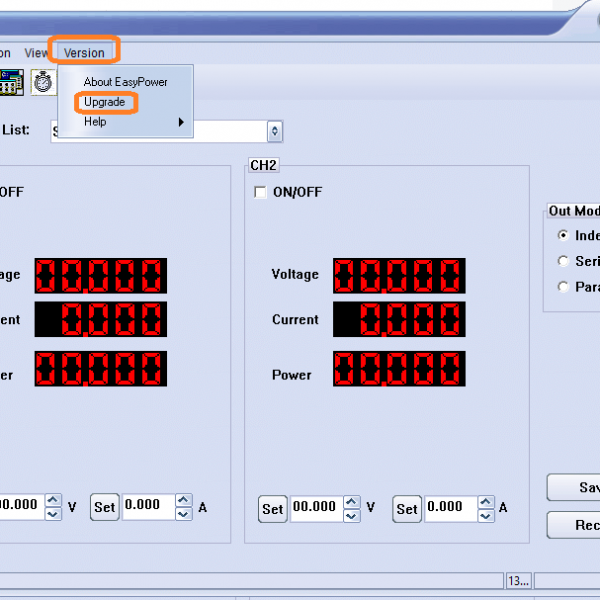Click the CH2 current input field
Image resolution: width=600 pixels, height=600 pixels.
coord(450,507)
